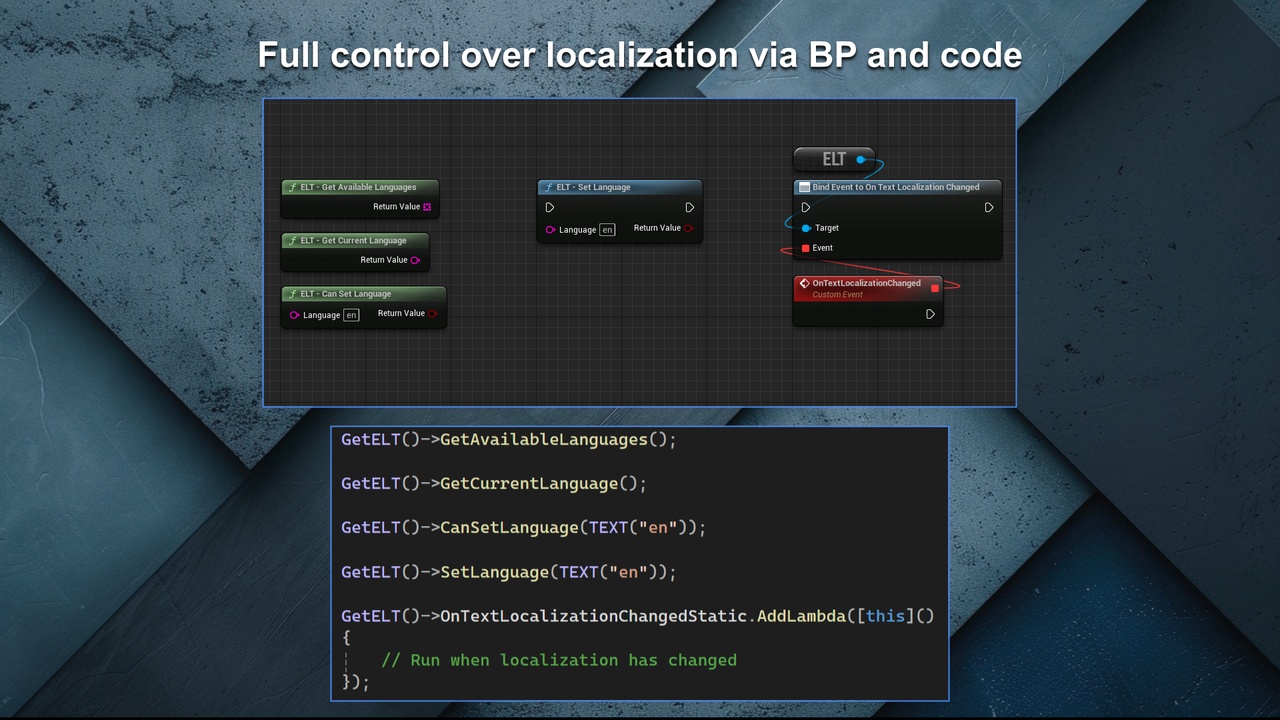
Task: Select the ELT - Get Available Languages node header
Action: coord(360,187)
